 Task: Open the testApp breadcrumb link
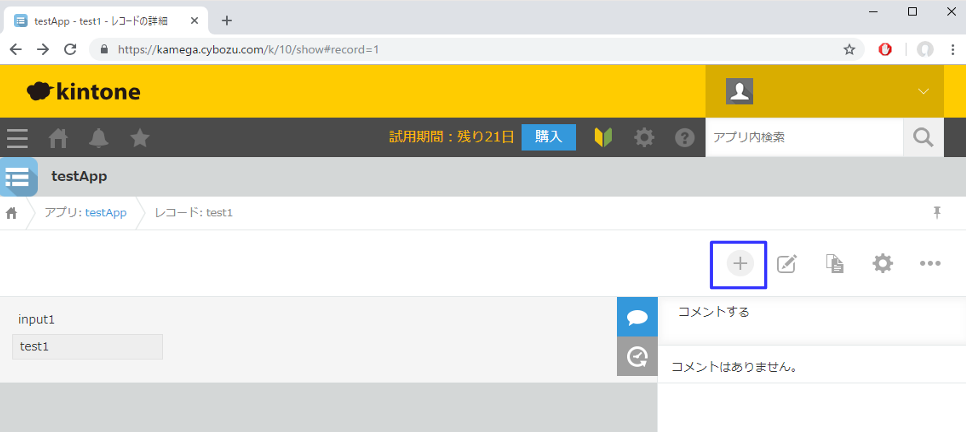pyautogui.click(x=106, y=213)
